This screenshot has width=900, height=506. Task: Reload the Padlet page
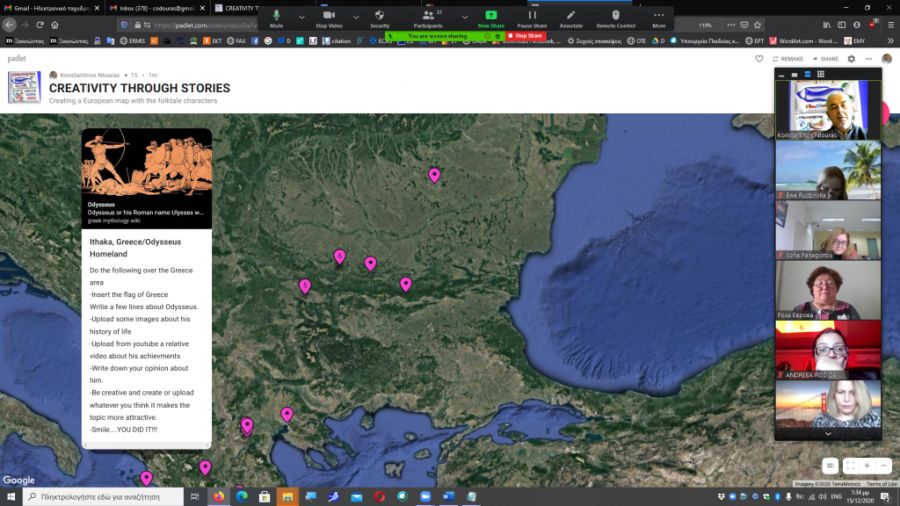point(40,25)
